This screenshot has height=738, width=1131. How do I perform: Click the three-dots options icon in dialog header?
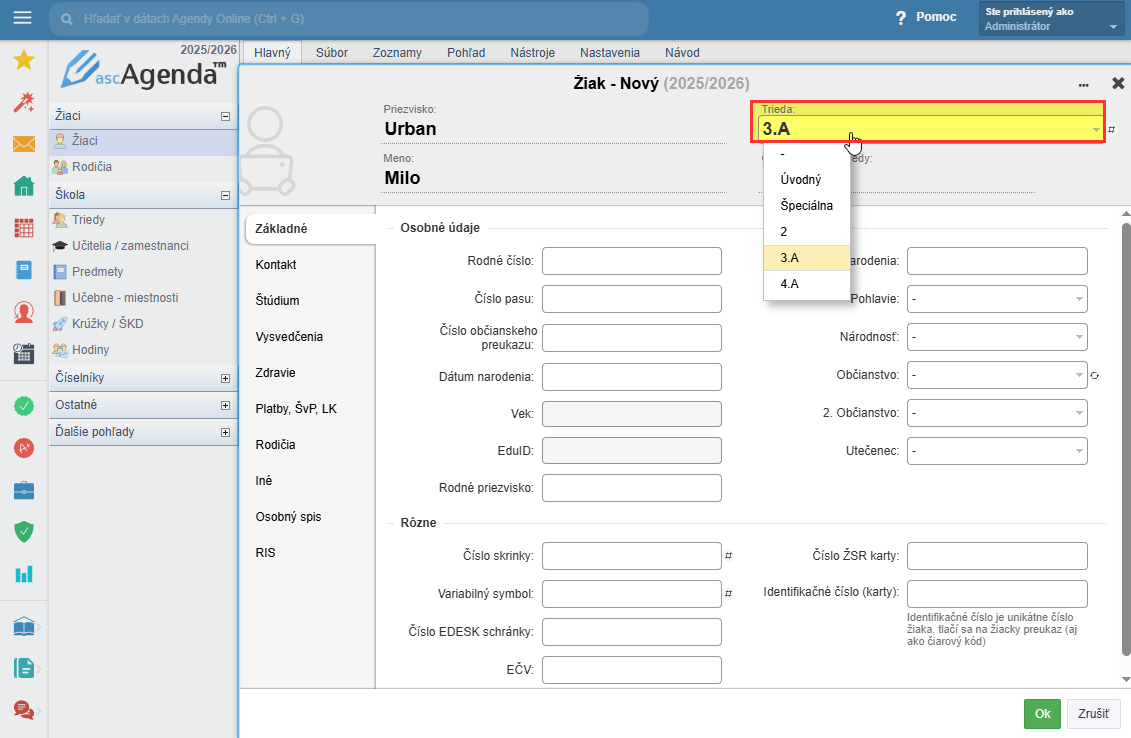click(x=1084, y=84)
